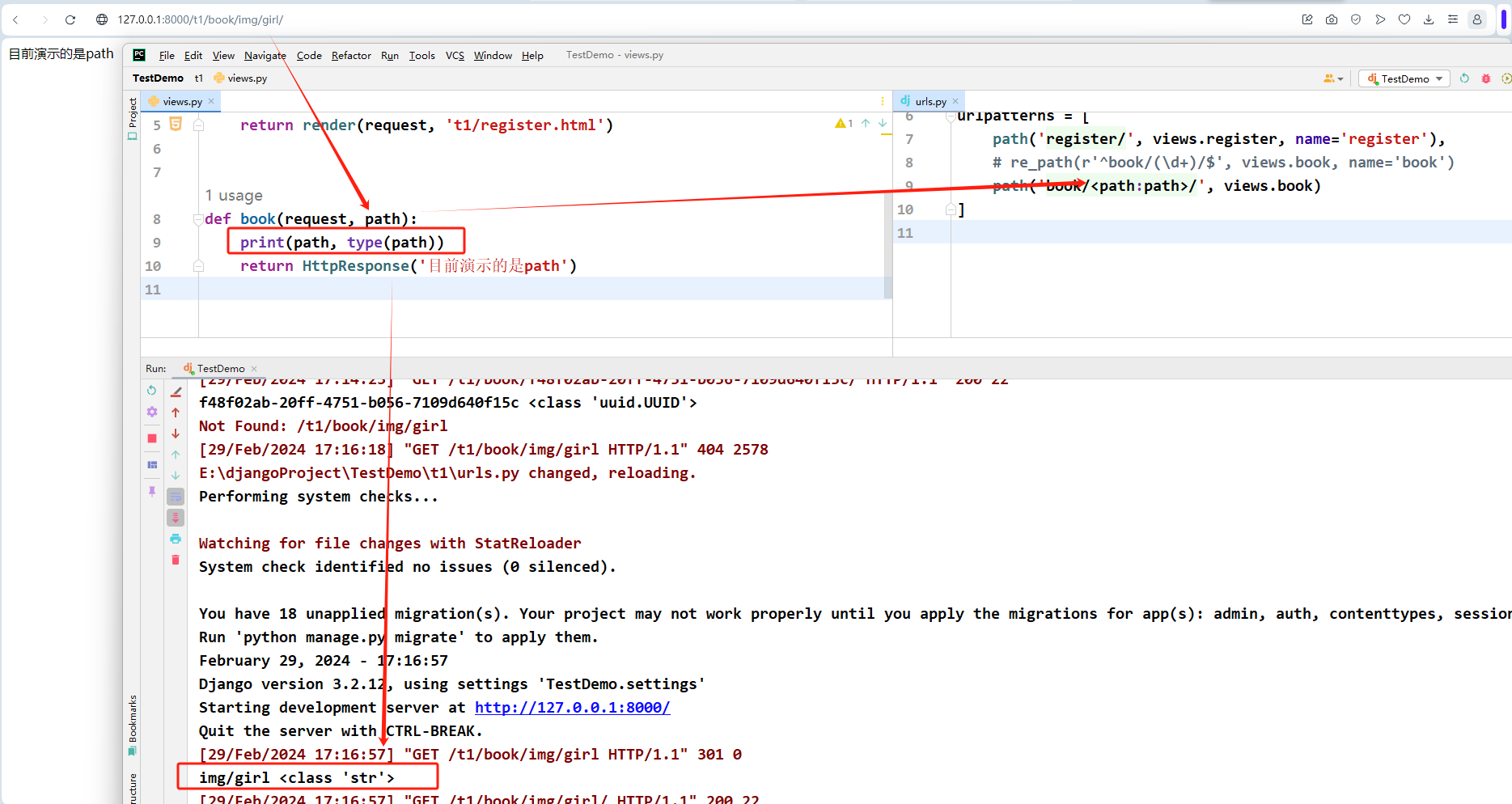This screenshot has width=1512, height=804.
Task: Close the views.py tab
Action: [211, 101]
